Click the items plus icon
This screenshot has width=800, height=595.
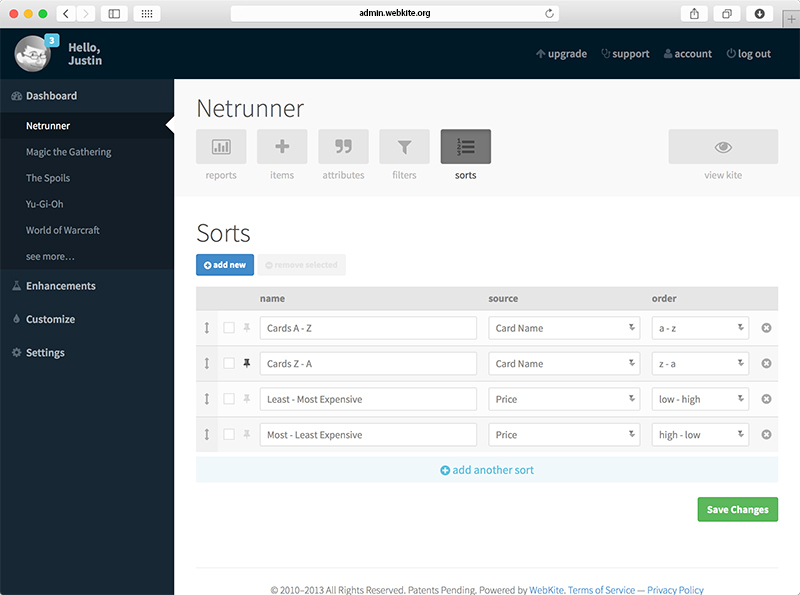pyautogui.click(x=282, y=147)
